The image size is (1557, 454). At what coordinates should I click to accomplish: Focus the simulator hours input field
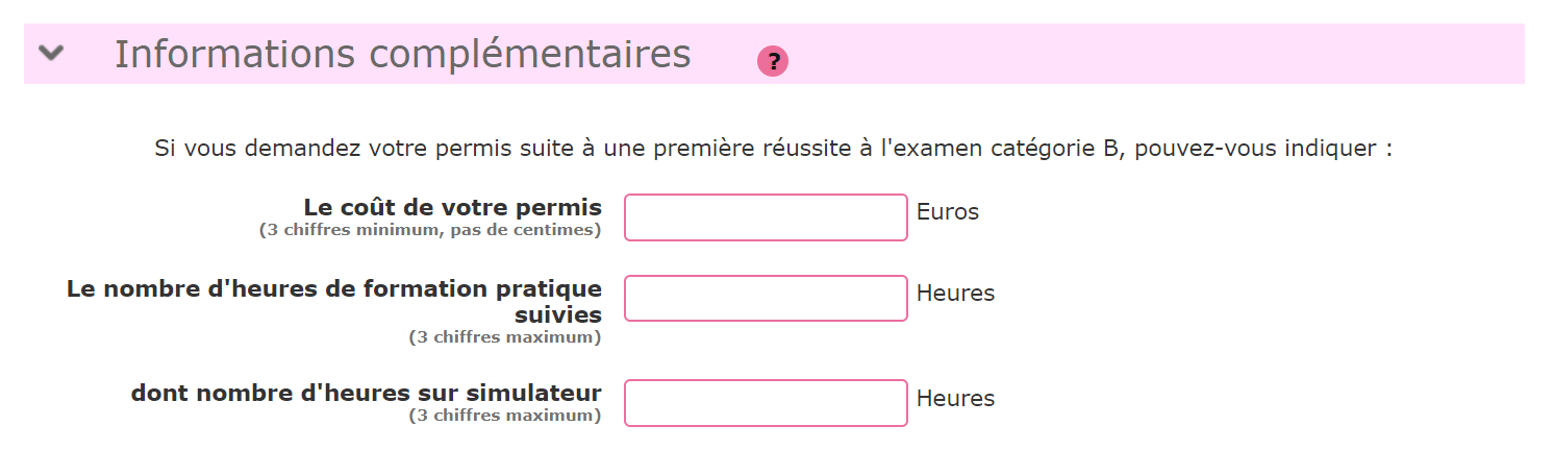point(766,403)
